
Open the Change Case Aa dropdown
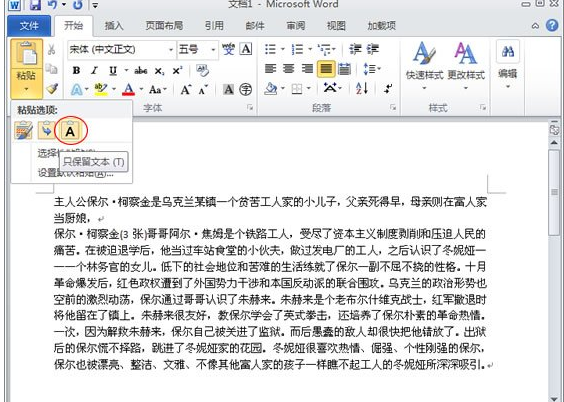coord(158,89)
